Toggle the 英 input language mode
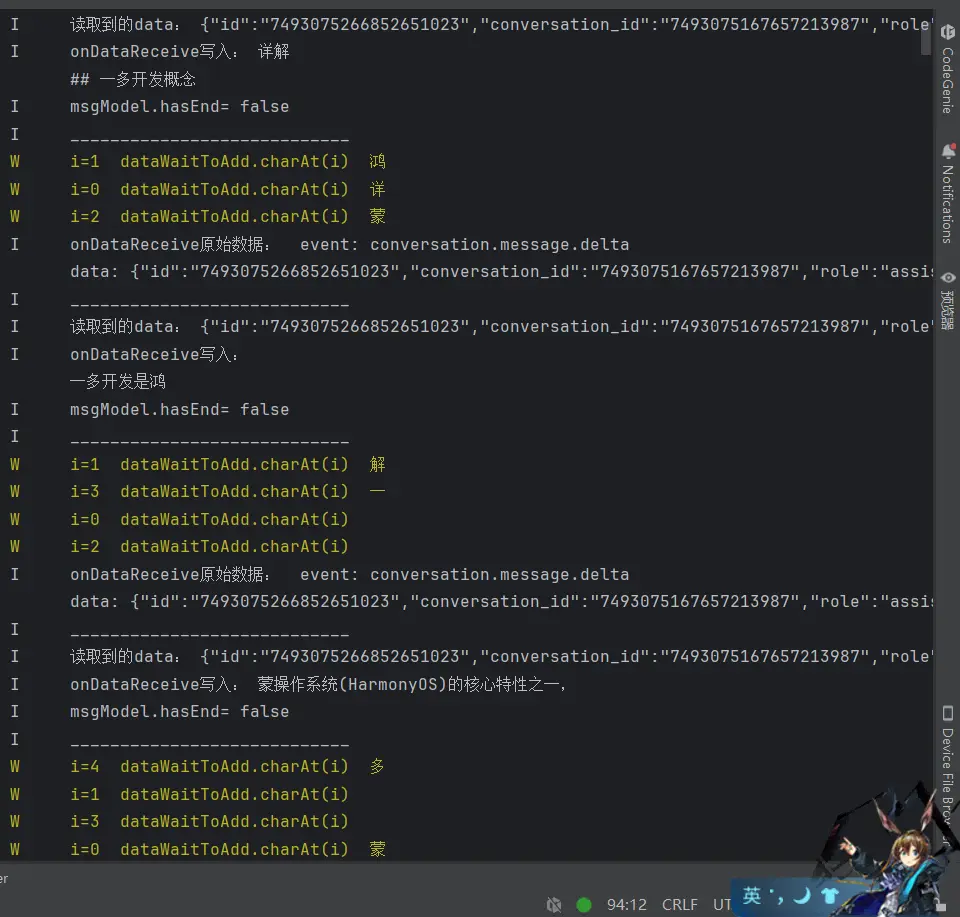The height and width of the screenshot is (917, 960). click(751, 896)
